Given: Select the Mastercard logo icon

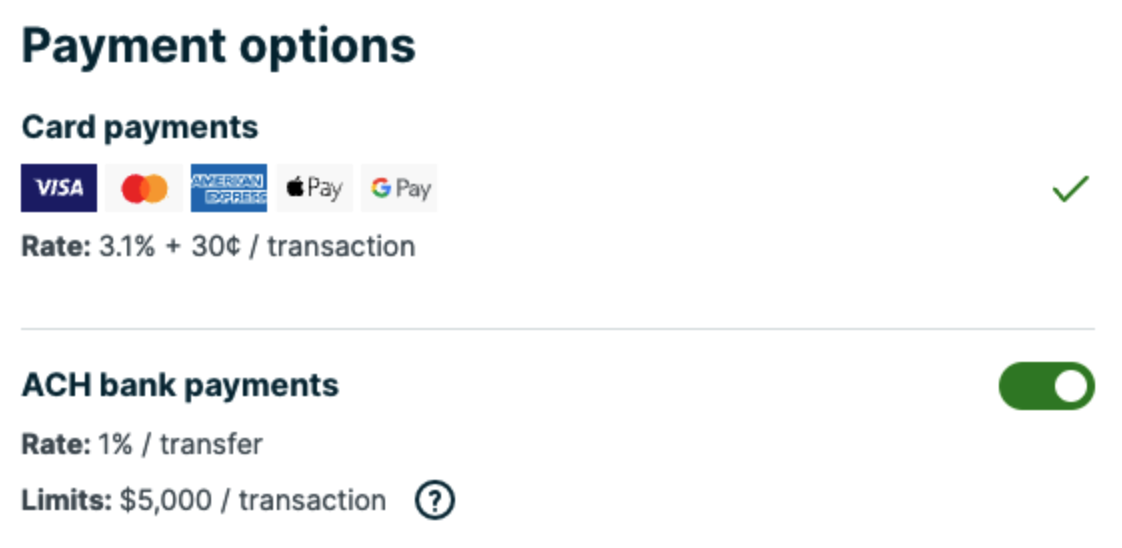Looking at the screenshot, I should (144, 188).
